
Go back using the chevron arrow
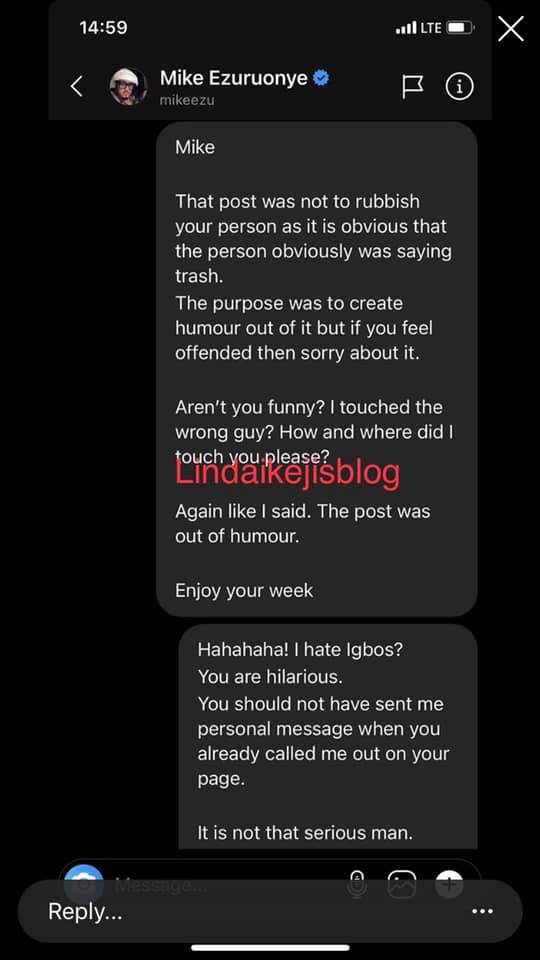(x=77, y=86)
